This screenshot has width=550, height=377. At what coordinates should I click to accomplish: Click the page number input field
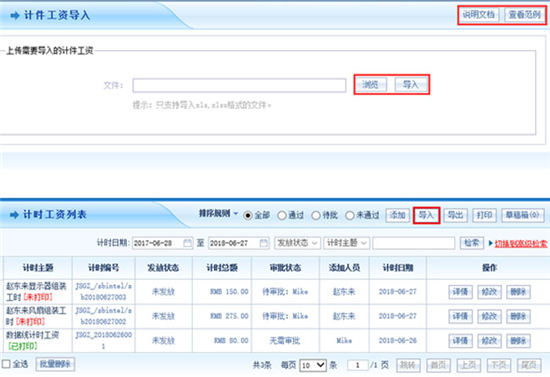pyautogui.click(x=357, y=365)
